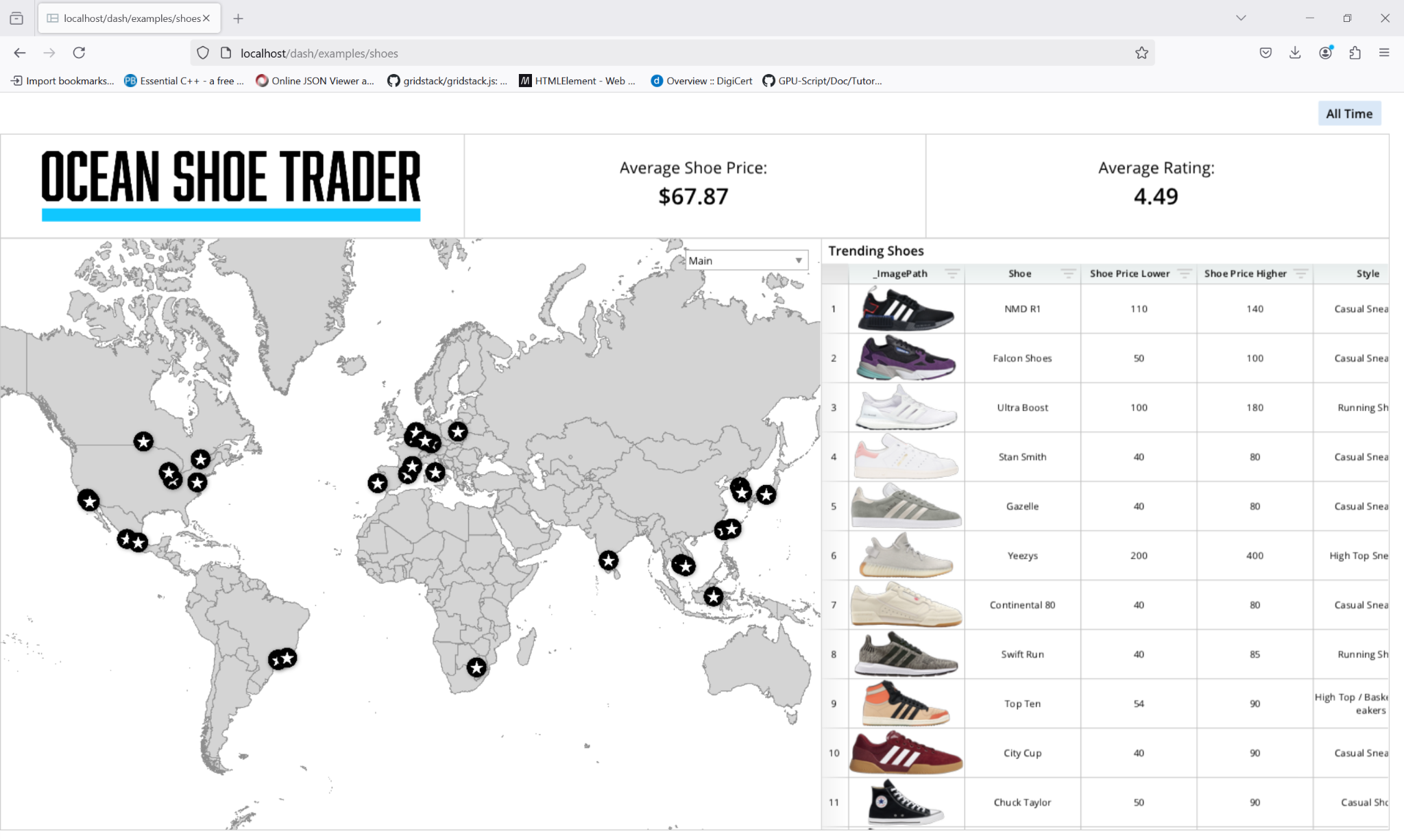The height and width of the screenshot is (840, 1404).
Task: Click the Indonesia star map marker
Action: [714, 596]
